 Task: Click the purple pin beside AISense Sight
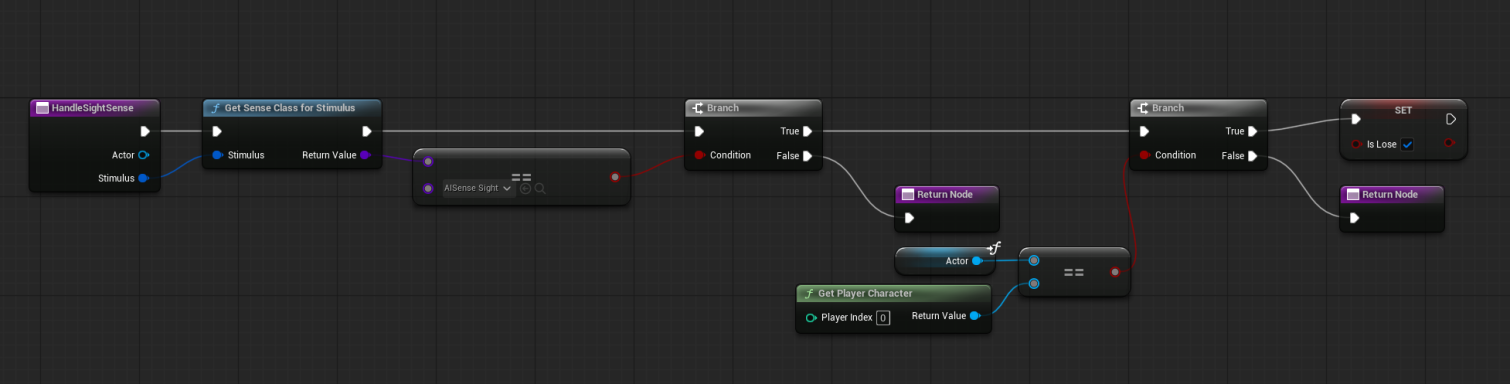[428, 188]
